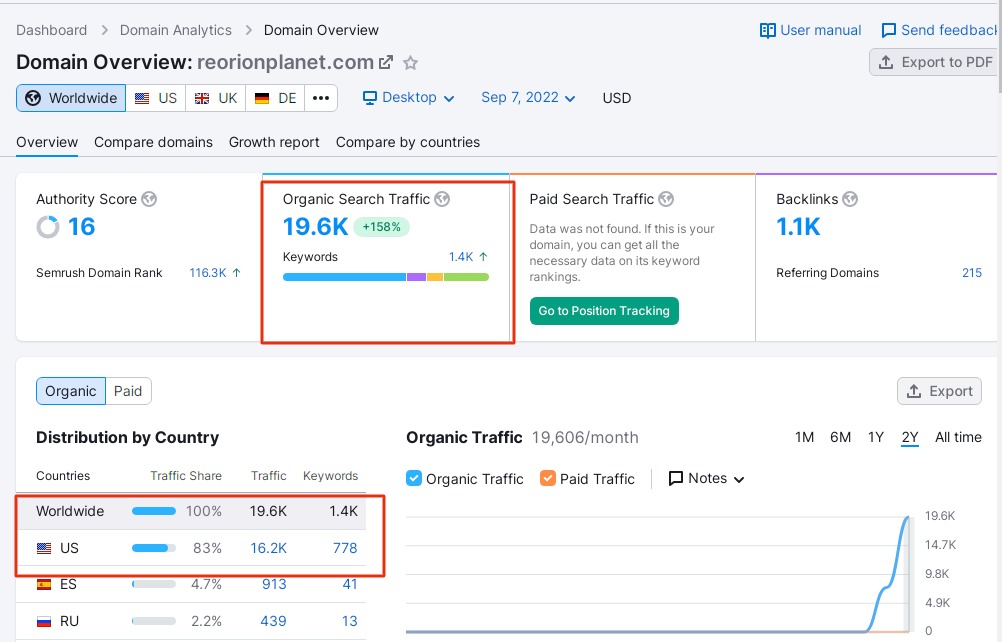1002x642 pixels.
Task: Expand the Notes dropdown
Action: (706, 478)
